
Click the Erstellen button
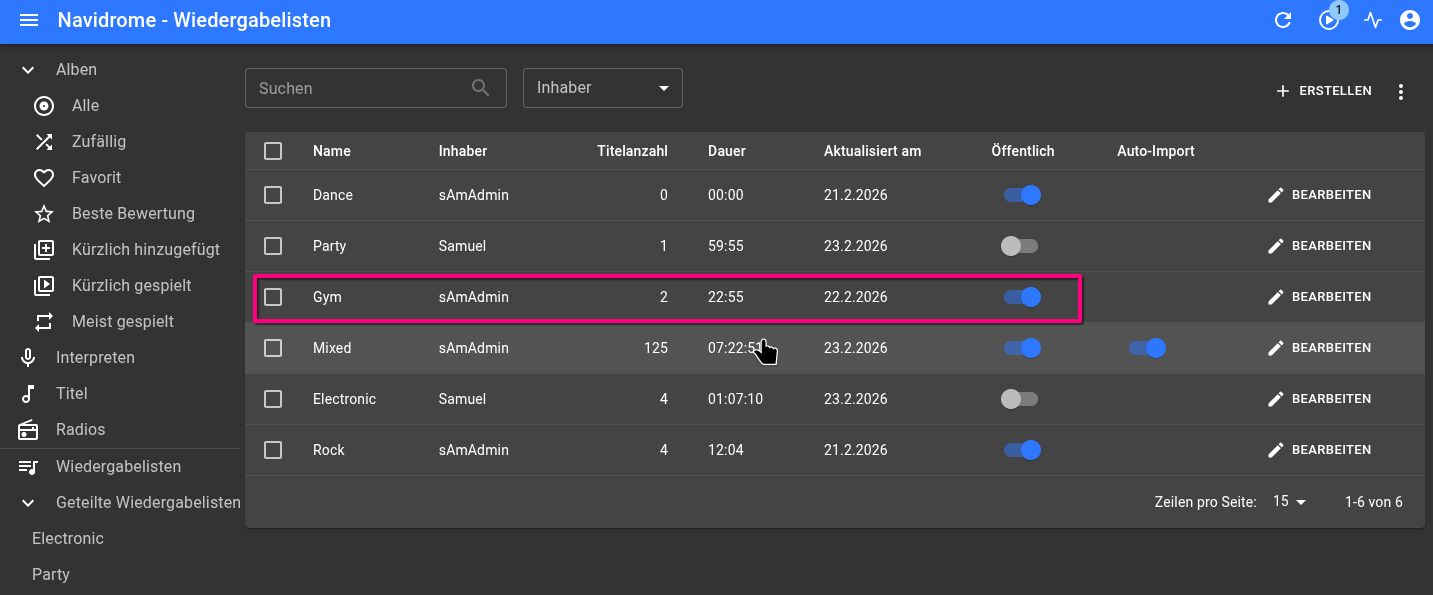click(1324, 91)
